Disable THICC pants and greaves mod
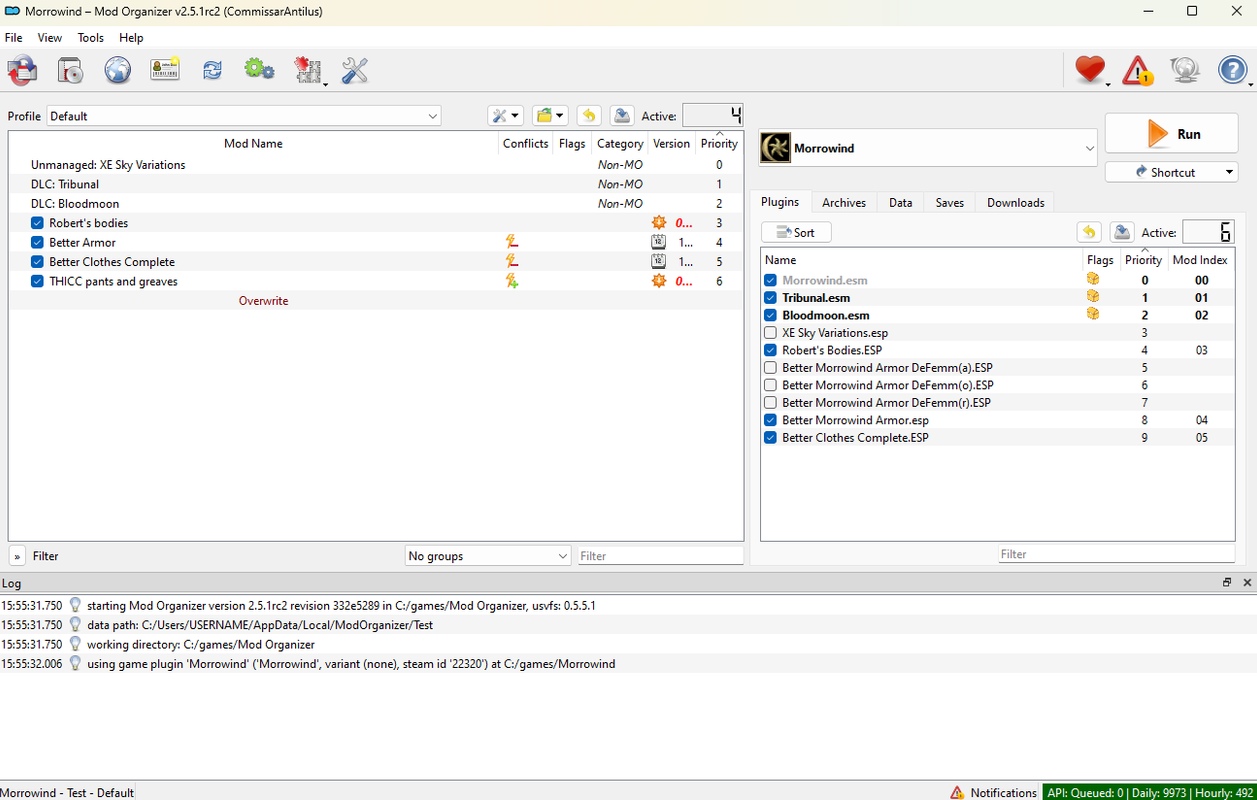1257x800 pixels. (37, 281)
